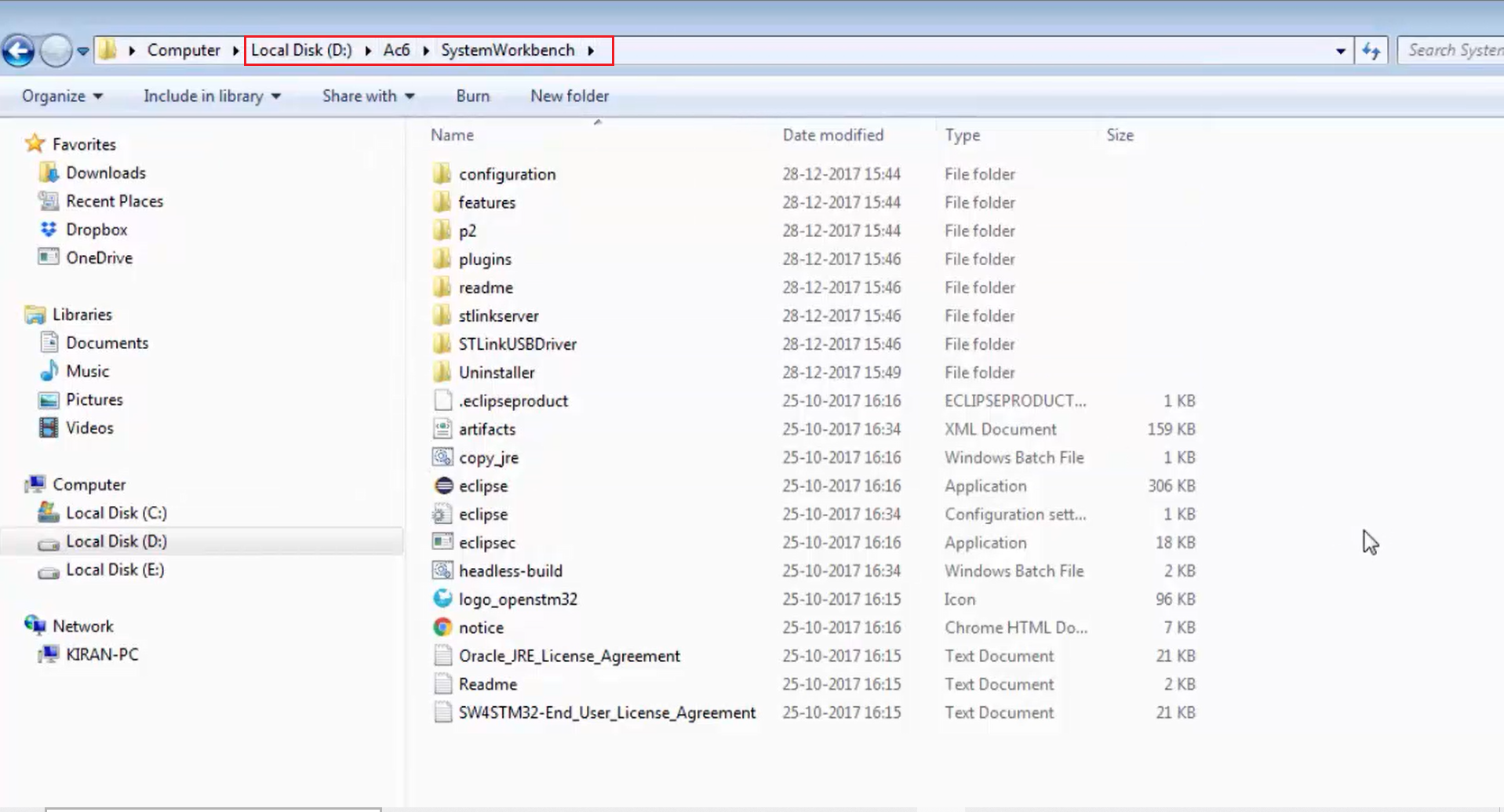The width and height of the screenshot is (1504, 812).
Task: Open Documents library
Action: [x=107, y=343]
